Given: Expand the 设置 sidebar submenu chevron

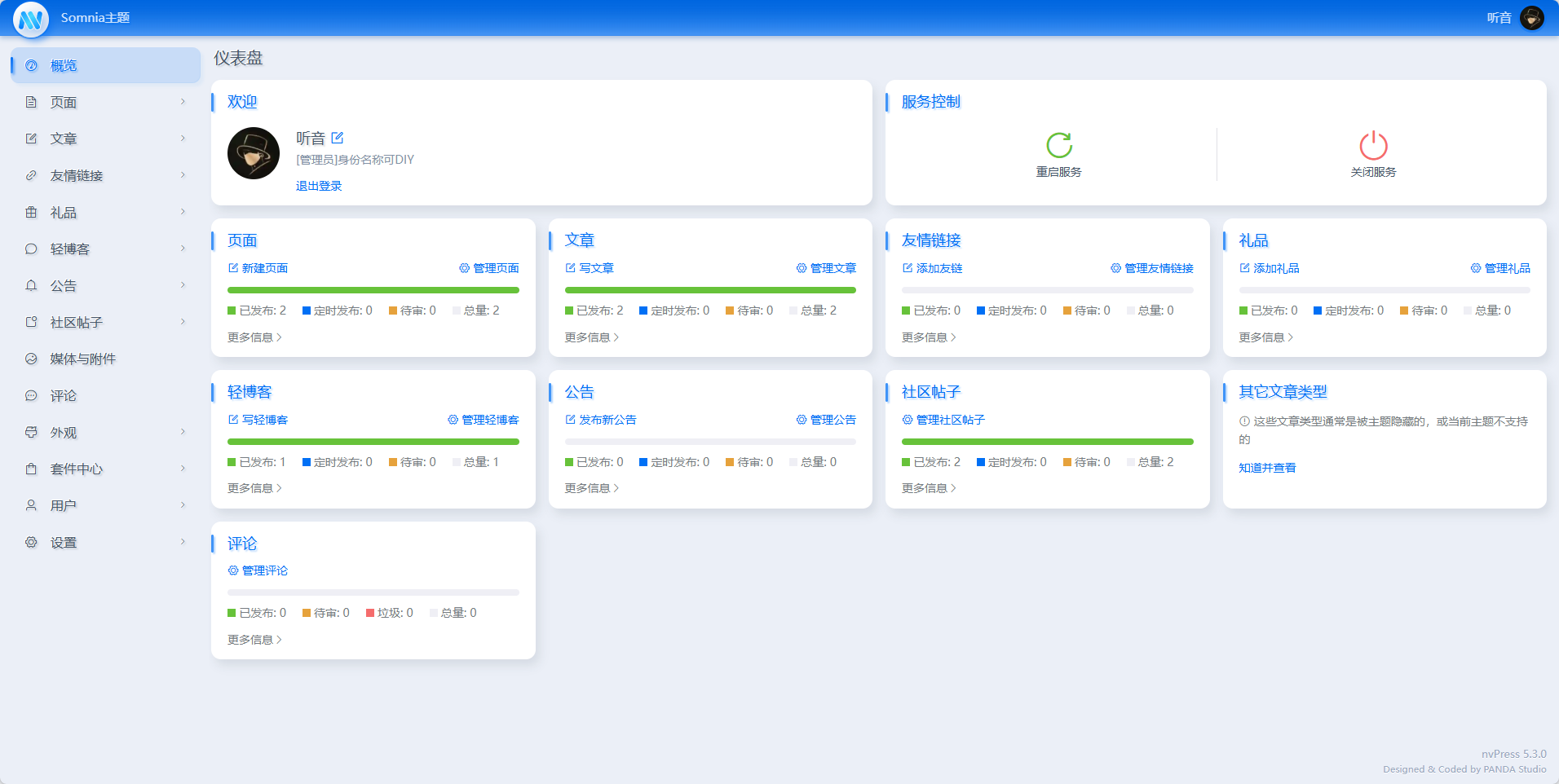Looking at the screenshot, I should point(183,542).
